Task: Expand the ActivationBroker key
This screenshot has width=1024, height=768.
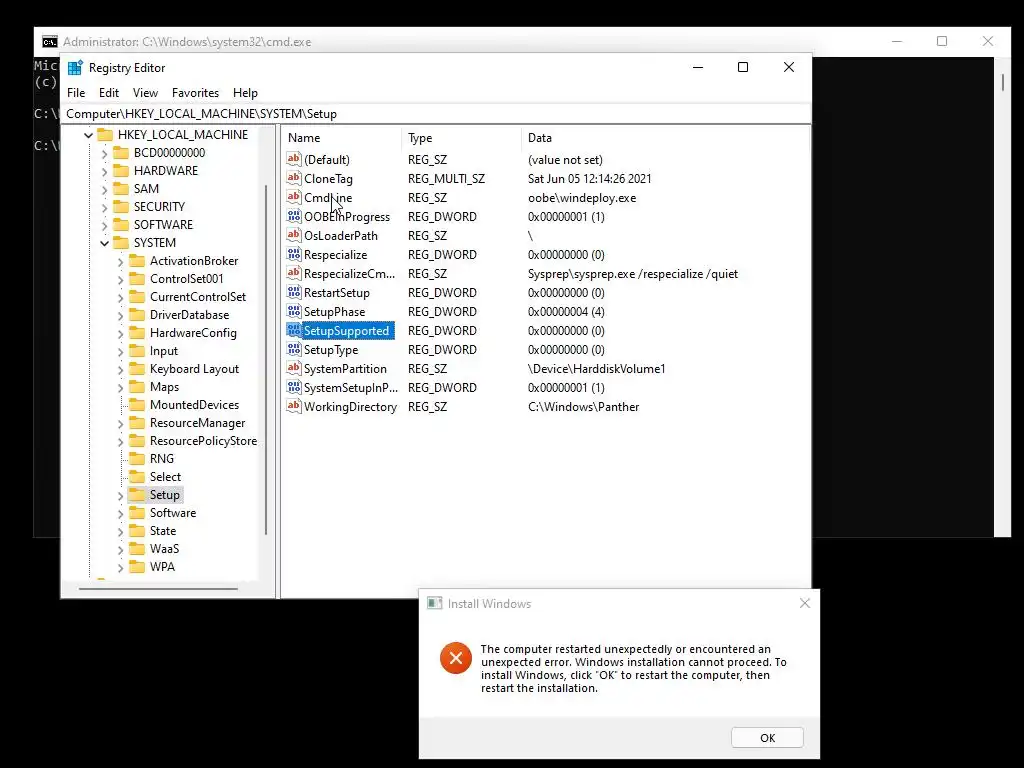Action: pyautogui.click(x=120, y=261)
